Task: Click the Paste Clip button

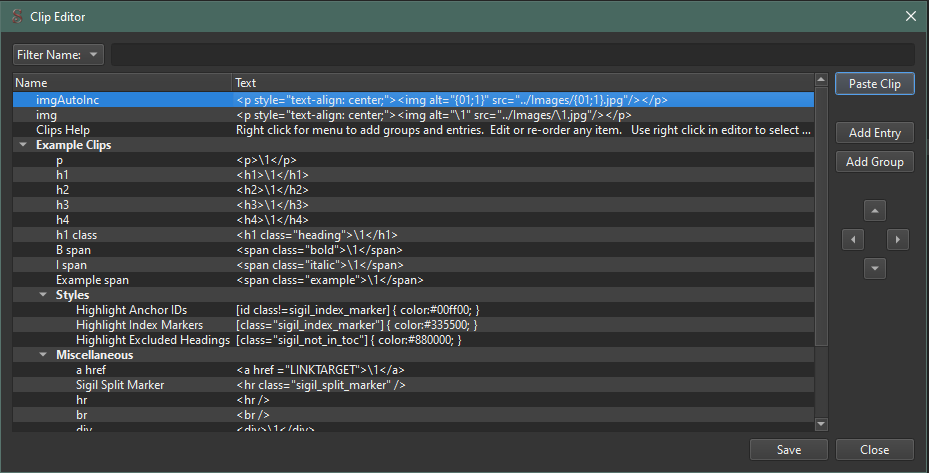Action: coord(874,84)
